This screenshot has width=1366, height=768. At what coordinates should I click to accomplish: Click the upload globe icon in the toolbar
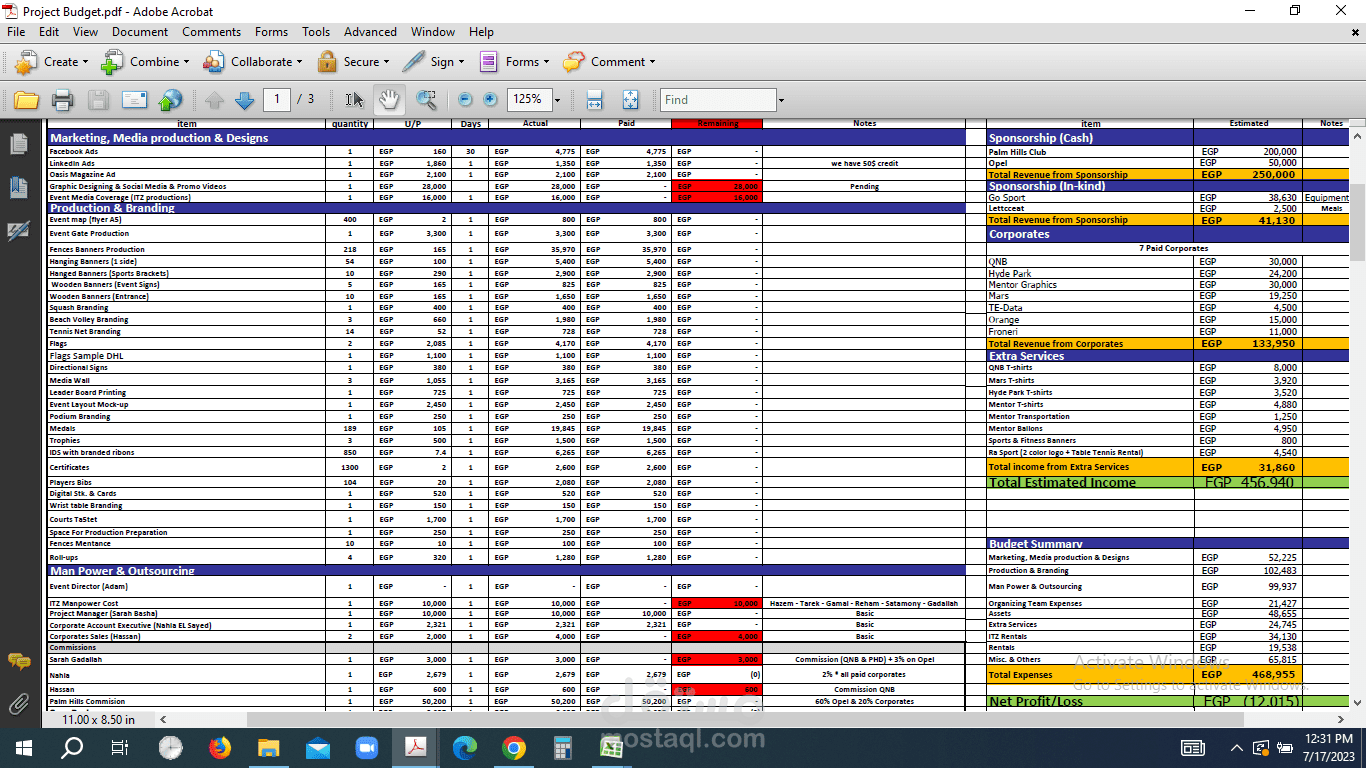point(171,100)
